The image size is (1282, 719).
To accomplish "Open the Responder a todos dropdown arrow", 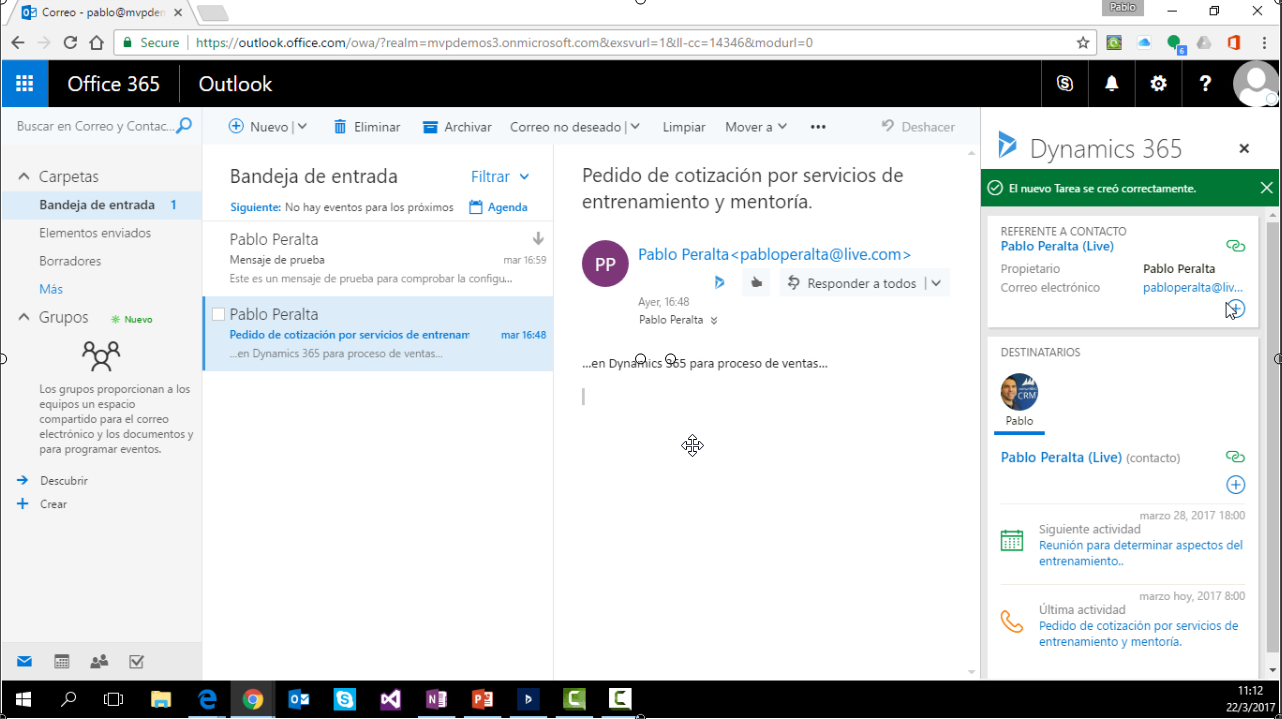I will (x=936, y=283).
